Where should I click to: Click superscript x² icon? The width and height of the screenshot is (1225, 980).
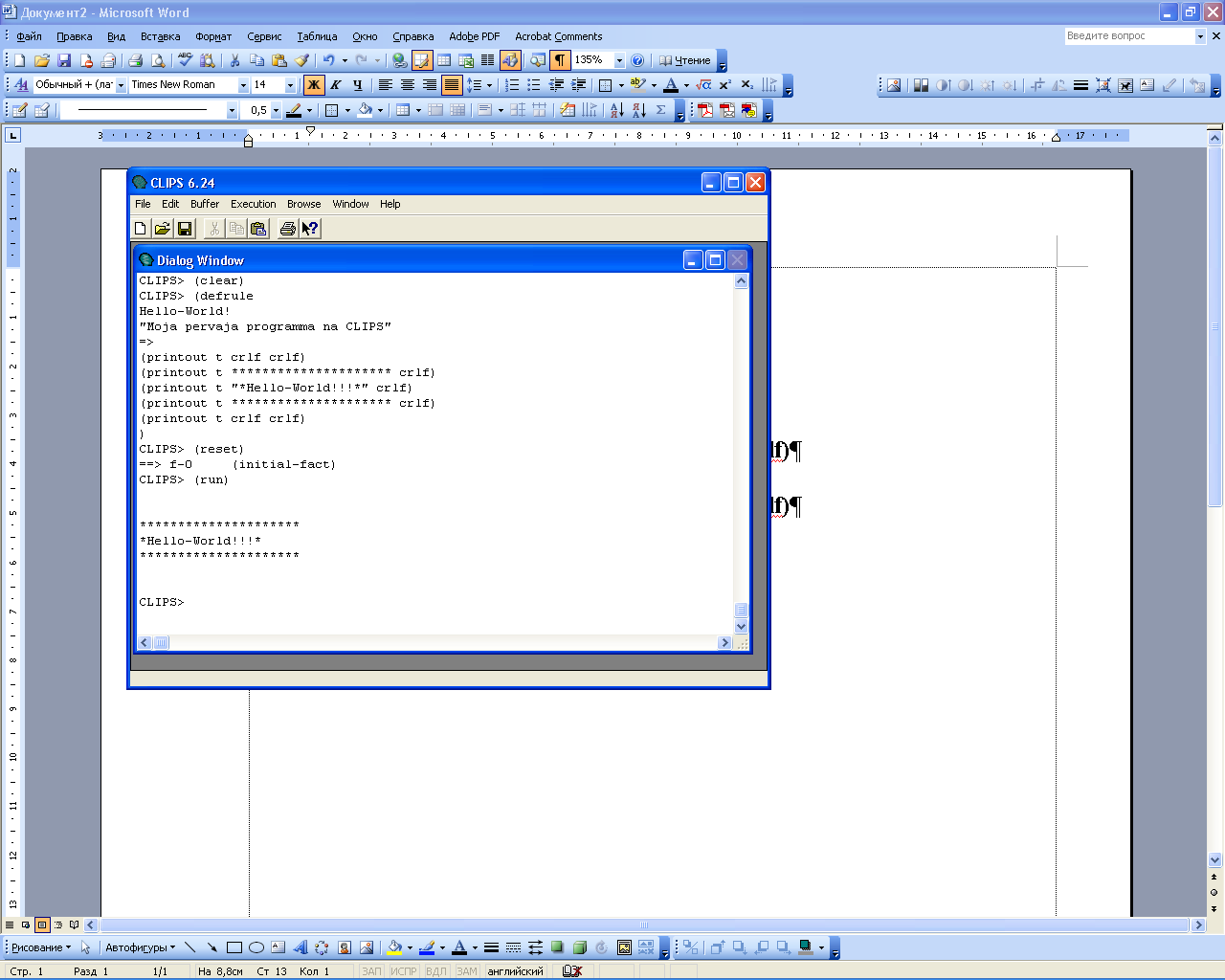point(725,85)
